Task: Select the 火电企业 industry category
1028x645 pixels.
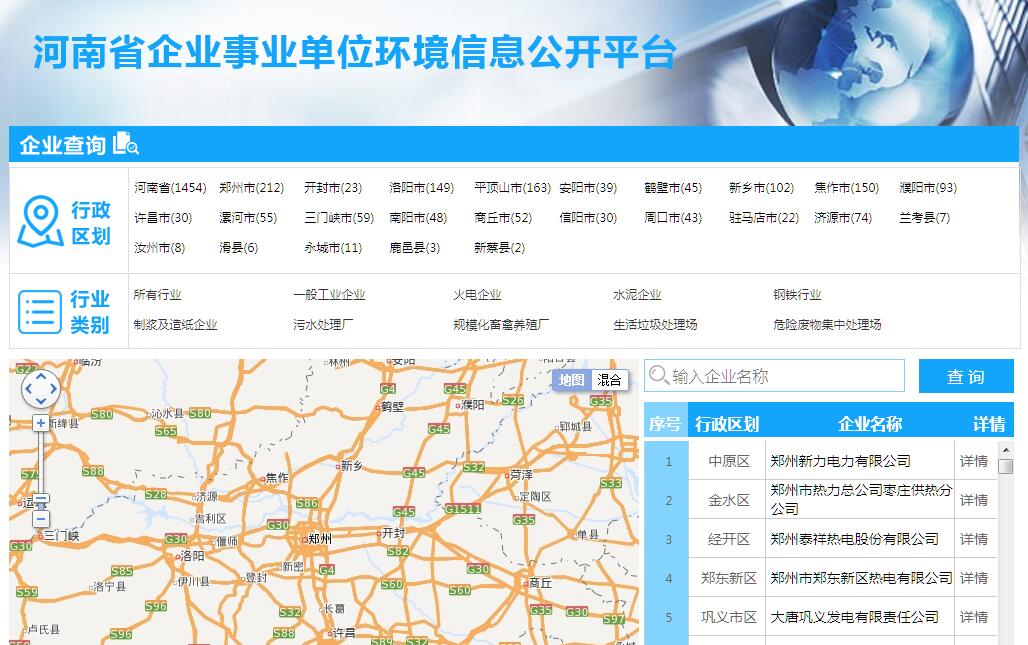Action: (477, 295)
